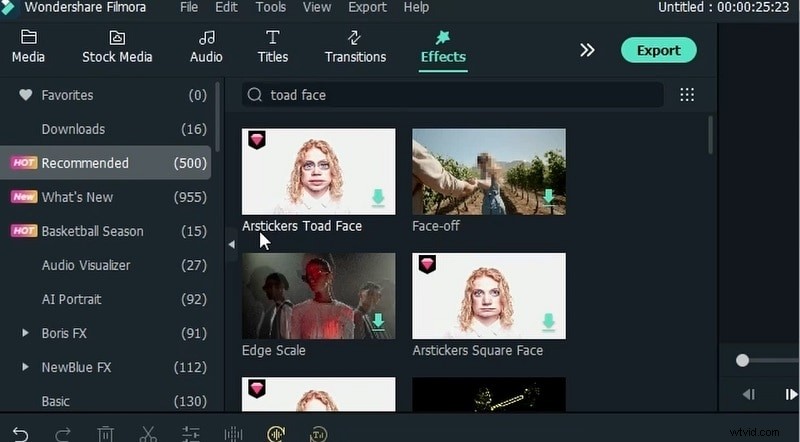This screenshot has height=442, width=800.
Task: Click the search magnifier icon
Action: click(x=255, y=95)
